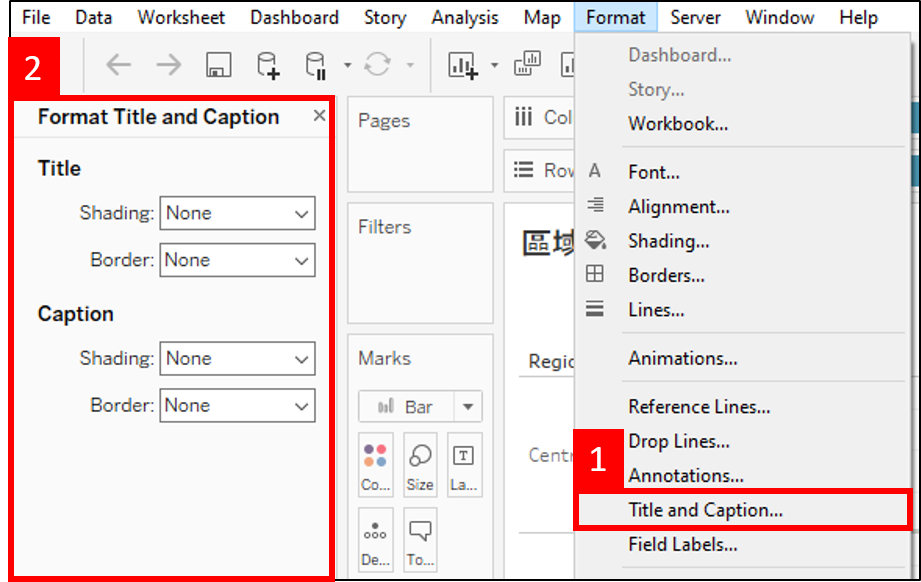The height and width of the screenshot is (582, 921).
Task: Open the Caption Shading dropdown
Action: click(237, 358)
